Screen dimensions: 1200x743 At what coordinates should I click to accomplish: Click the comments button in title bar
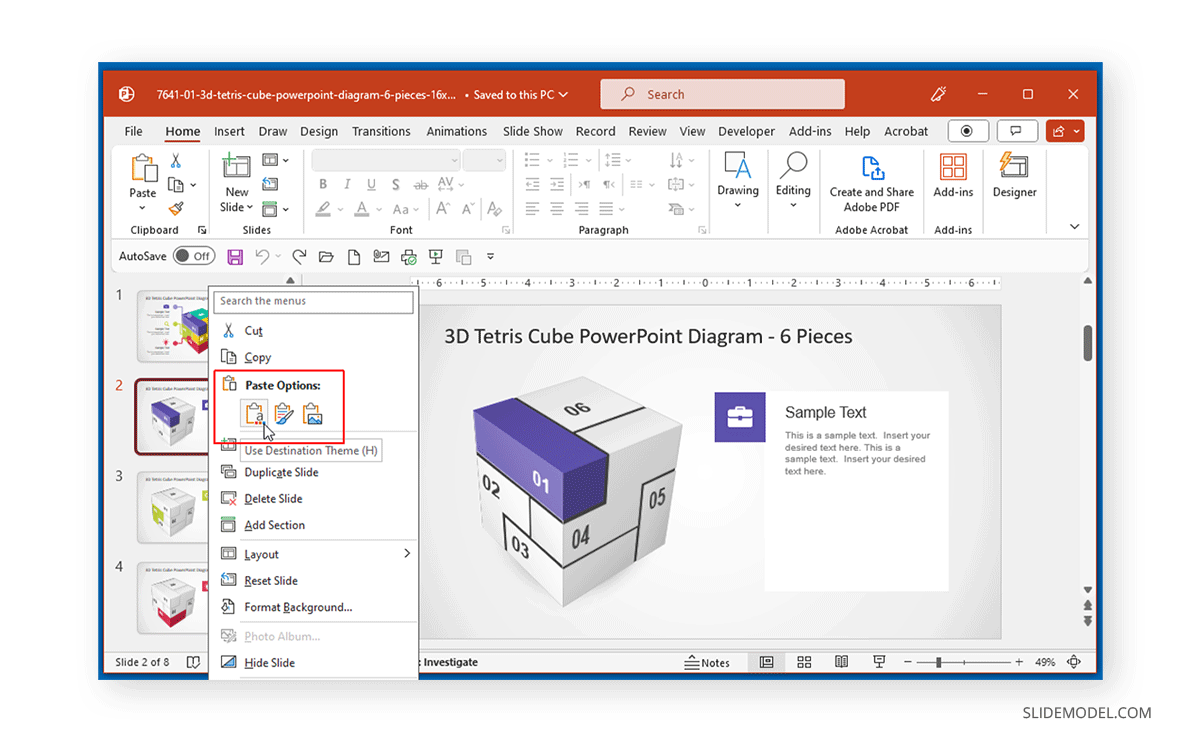pos(1017,131)
